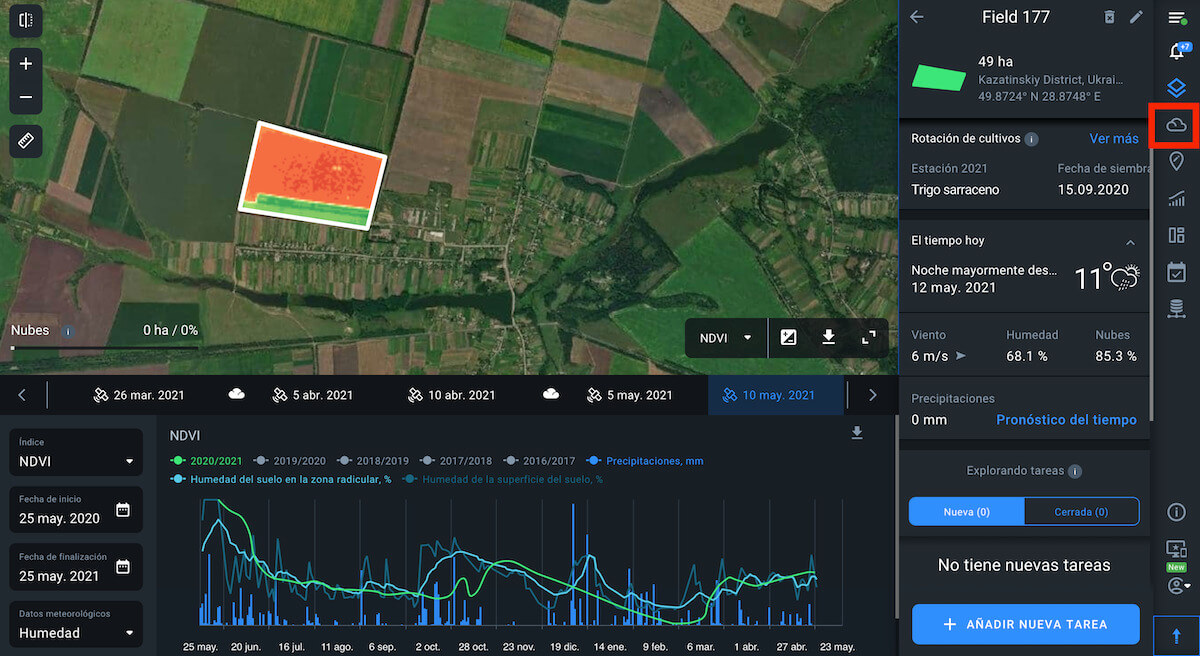
Task: Select the ruler measurement tool
Action: (26, 141)
